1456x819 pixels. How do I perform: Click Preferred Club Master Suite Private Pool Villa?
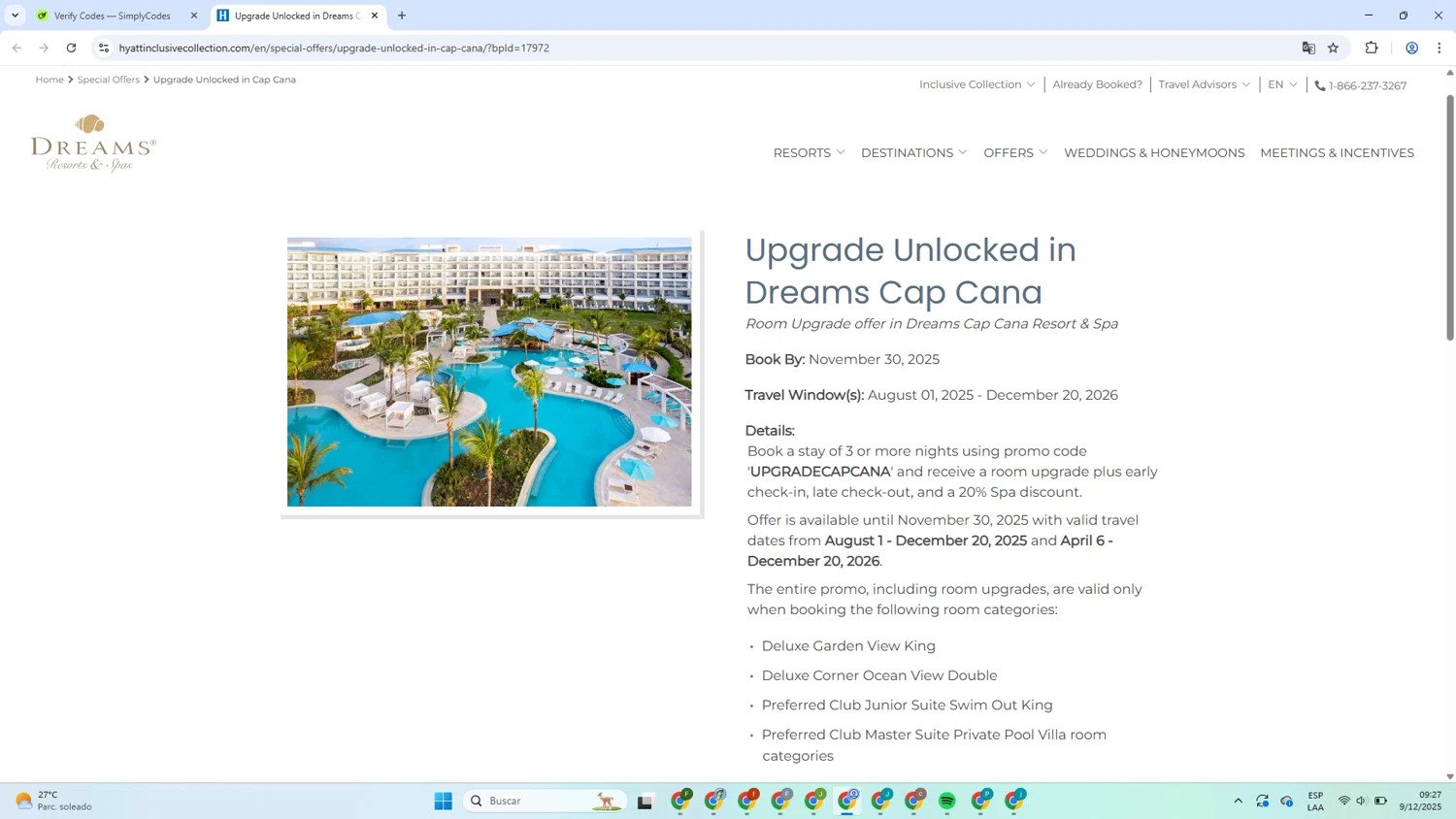[x=934, y=745]
